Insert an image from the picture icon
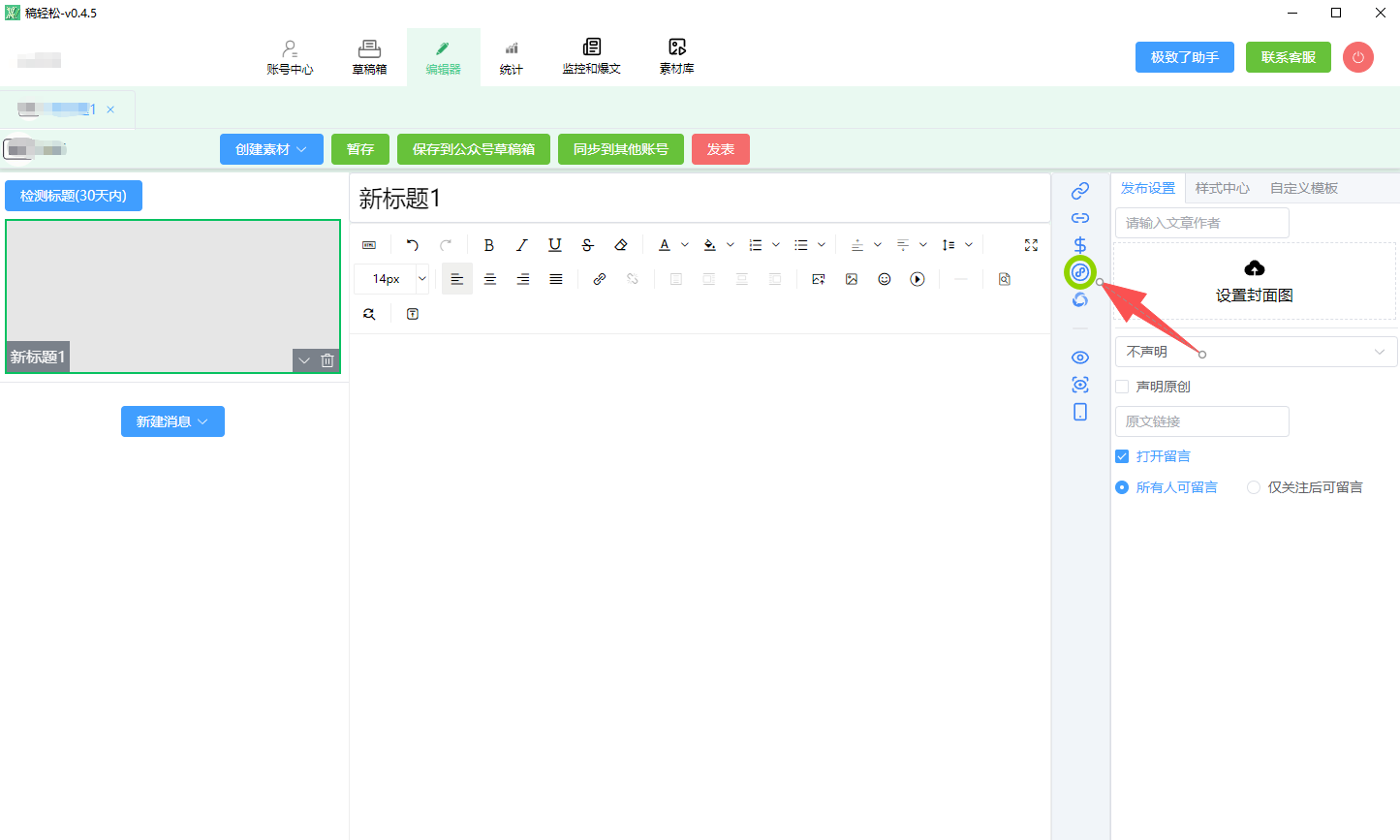 852,279
